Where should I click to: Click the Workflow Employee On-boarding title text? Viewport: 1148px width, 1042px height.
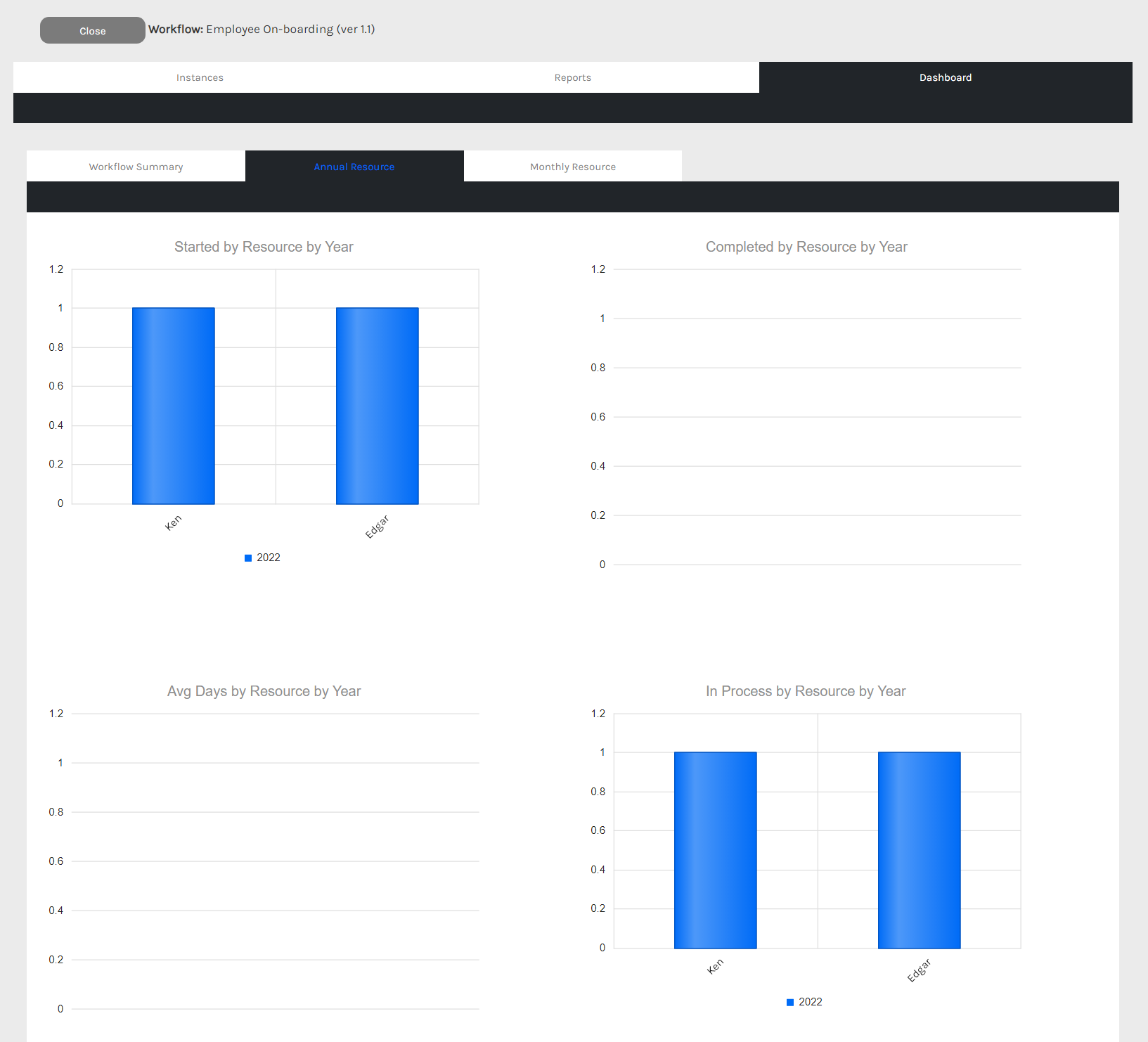[262, 30]
